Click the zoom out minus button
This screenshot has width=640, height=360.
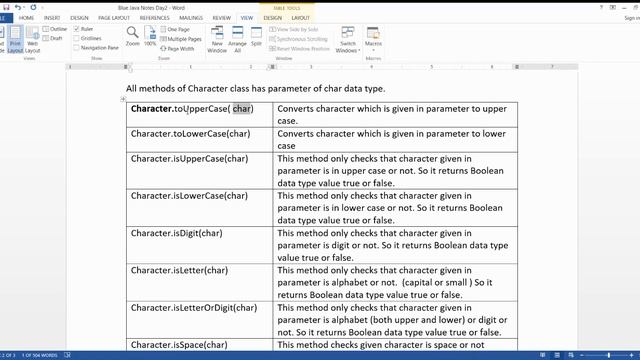click(x=582, y=355)
